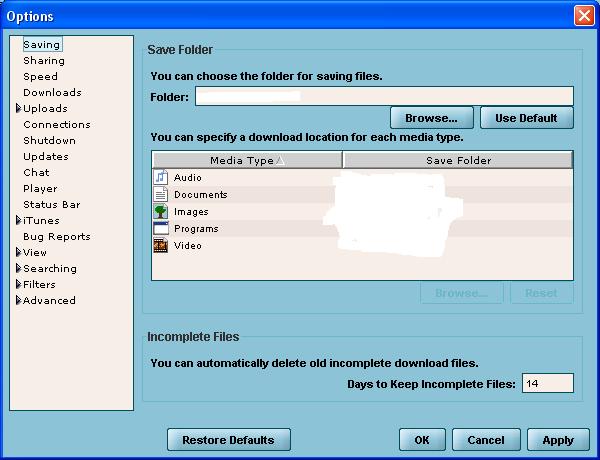The image size is (600, 460).
Task: Expand the iTunes tree node
Action: 18,220
